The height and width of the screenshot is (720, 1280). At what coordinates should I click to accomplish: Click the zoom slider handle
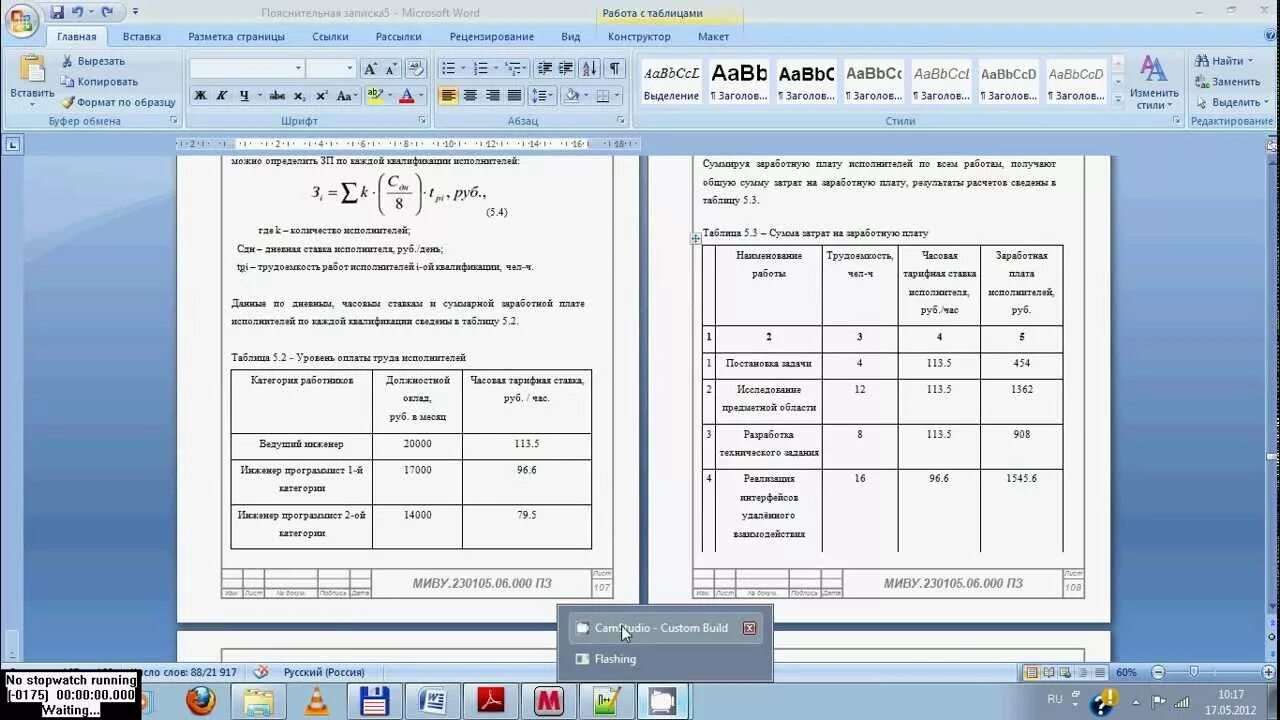(1193, 672)
